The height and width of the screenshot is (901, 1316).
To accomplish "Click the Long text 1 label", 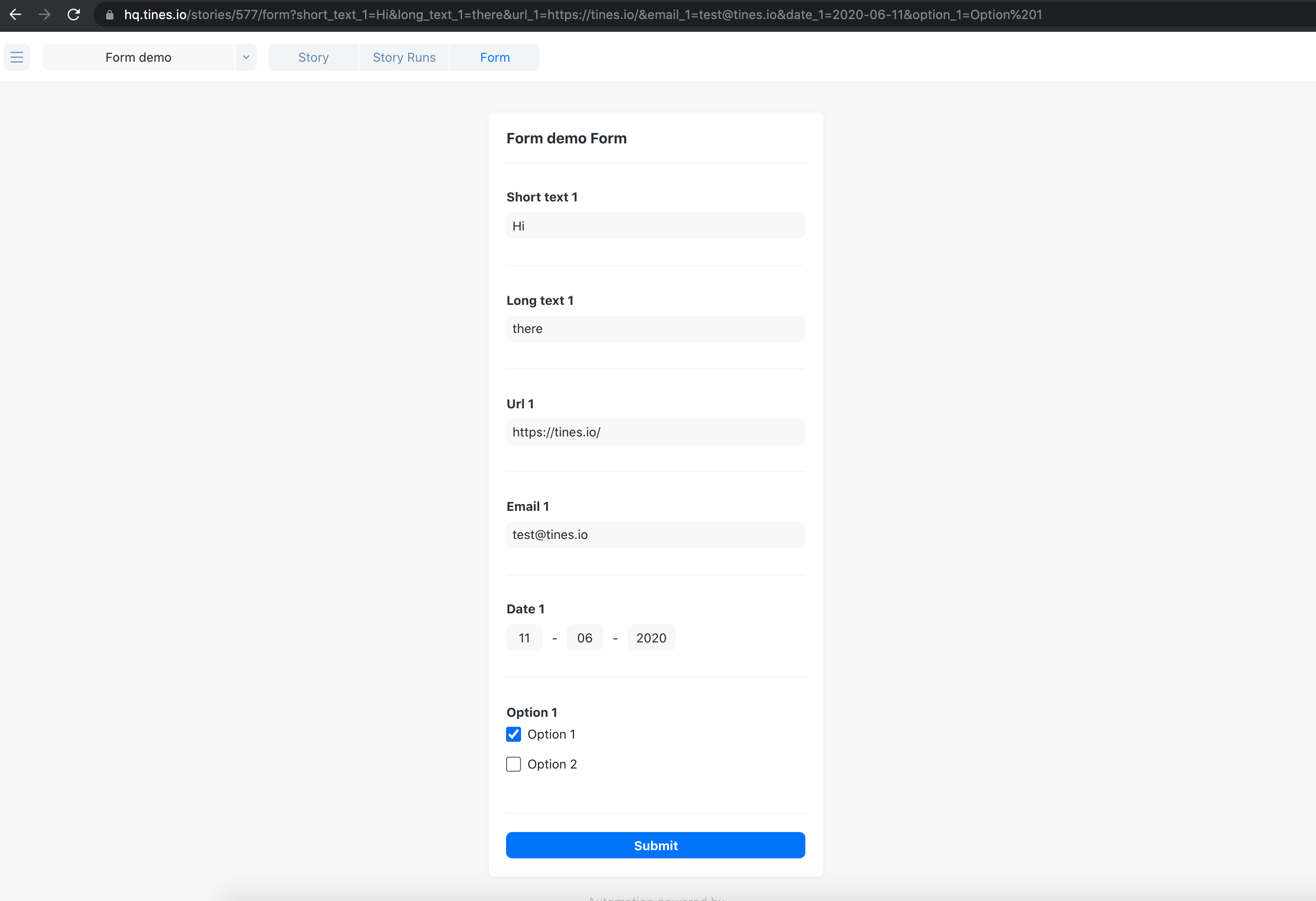I will point(540,300).
